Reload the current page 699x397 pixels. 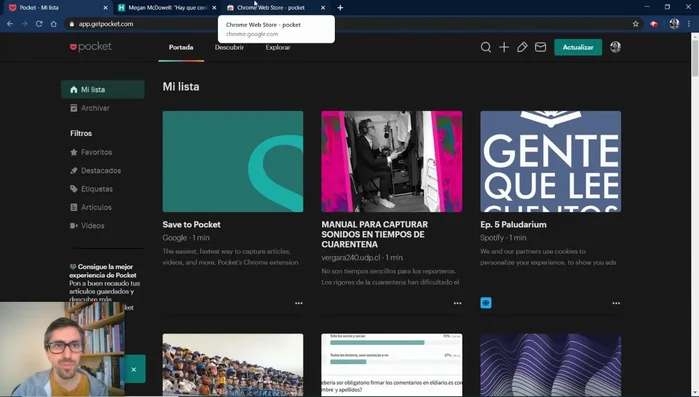coord(39,24)
